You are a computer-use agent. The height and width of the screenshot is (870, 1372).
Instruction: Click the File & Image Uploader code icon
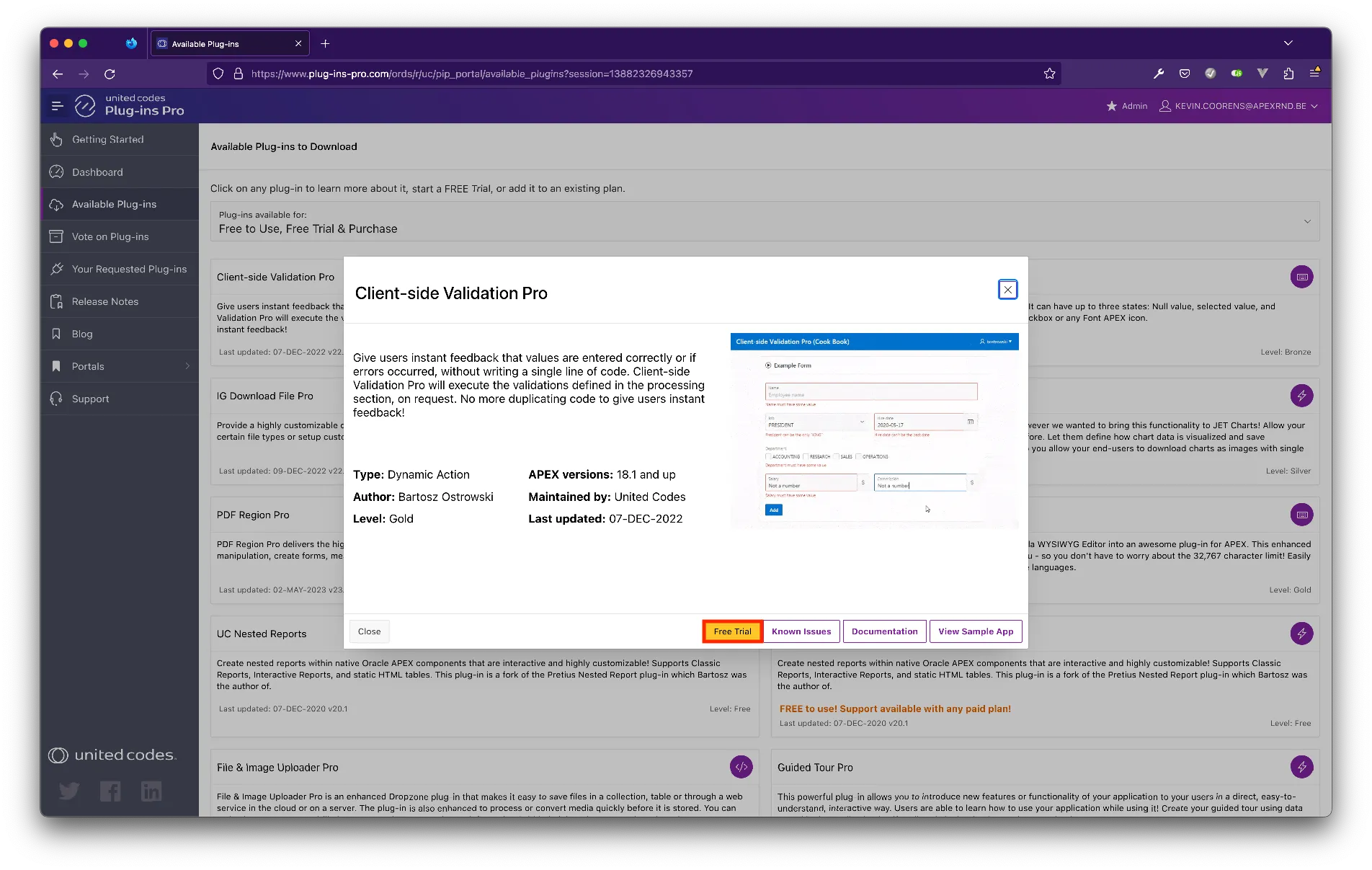coord(741,767)
